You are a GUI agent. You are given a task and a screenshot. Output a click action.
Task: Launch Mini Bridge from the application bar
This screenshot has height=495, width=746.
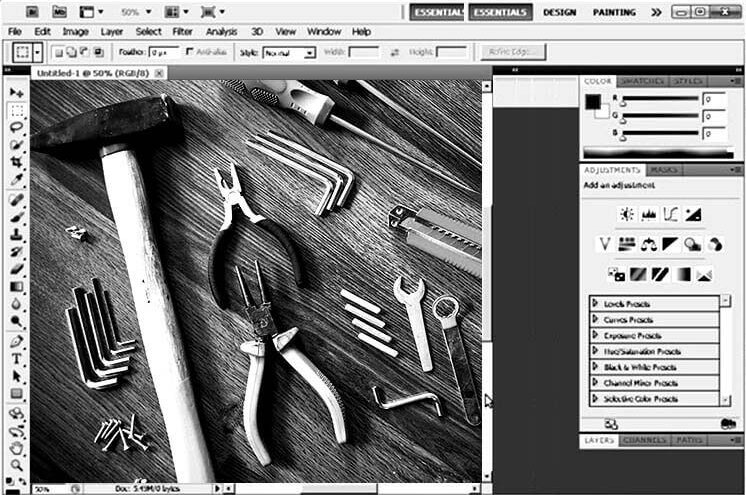pos(59,11)
